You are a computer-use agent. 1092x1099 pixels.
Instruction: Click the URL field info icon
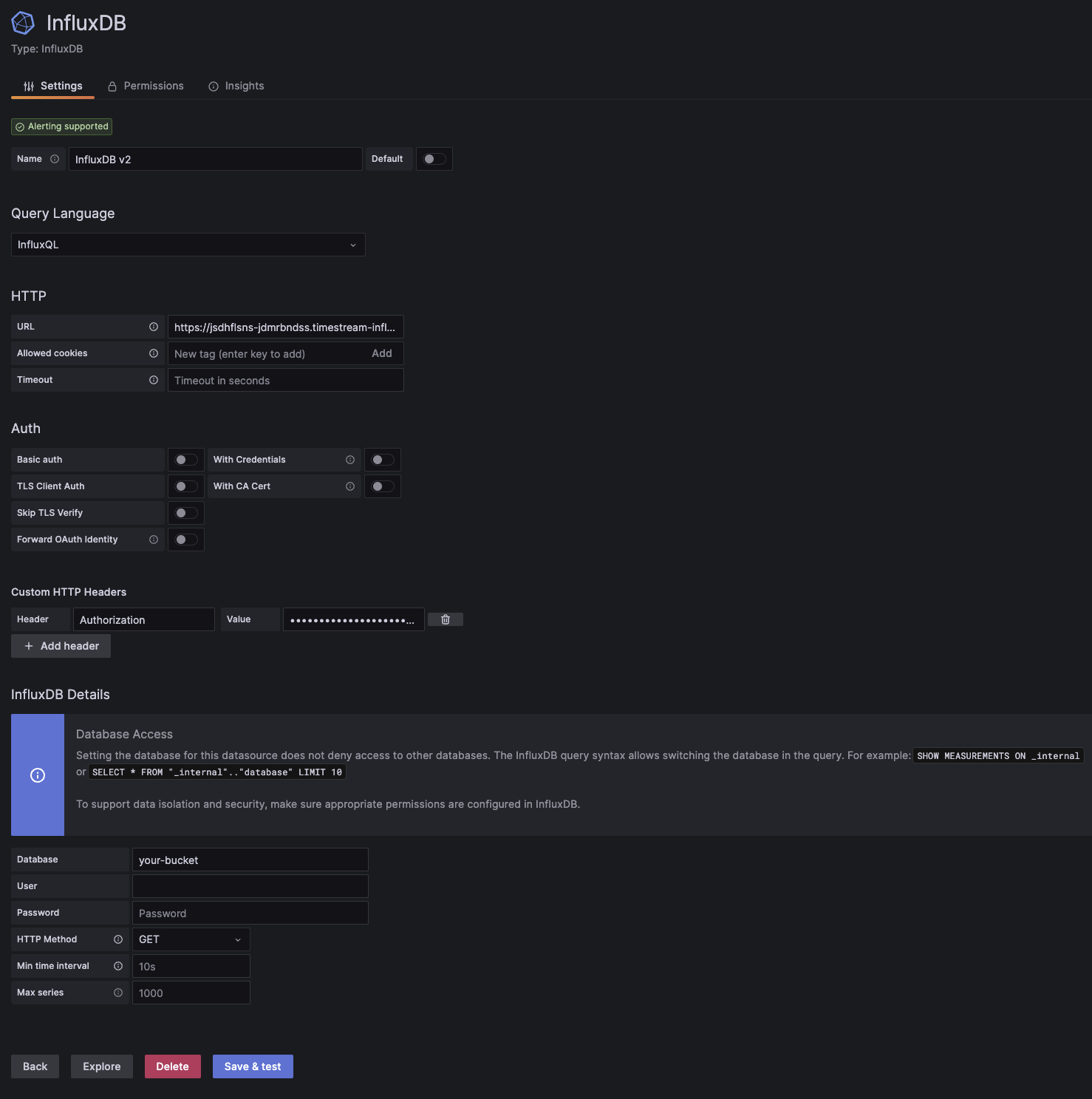point(154,327)
